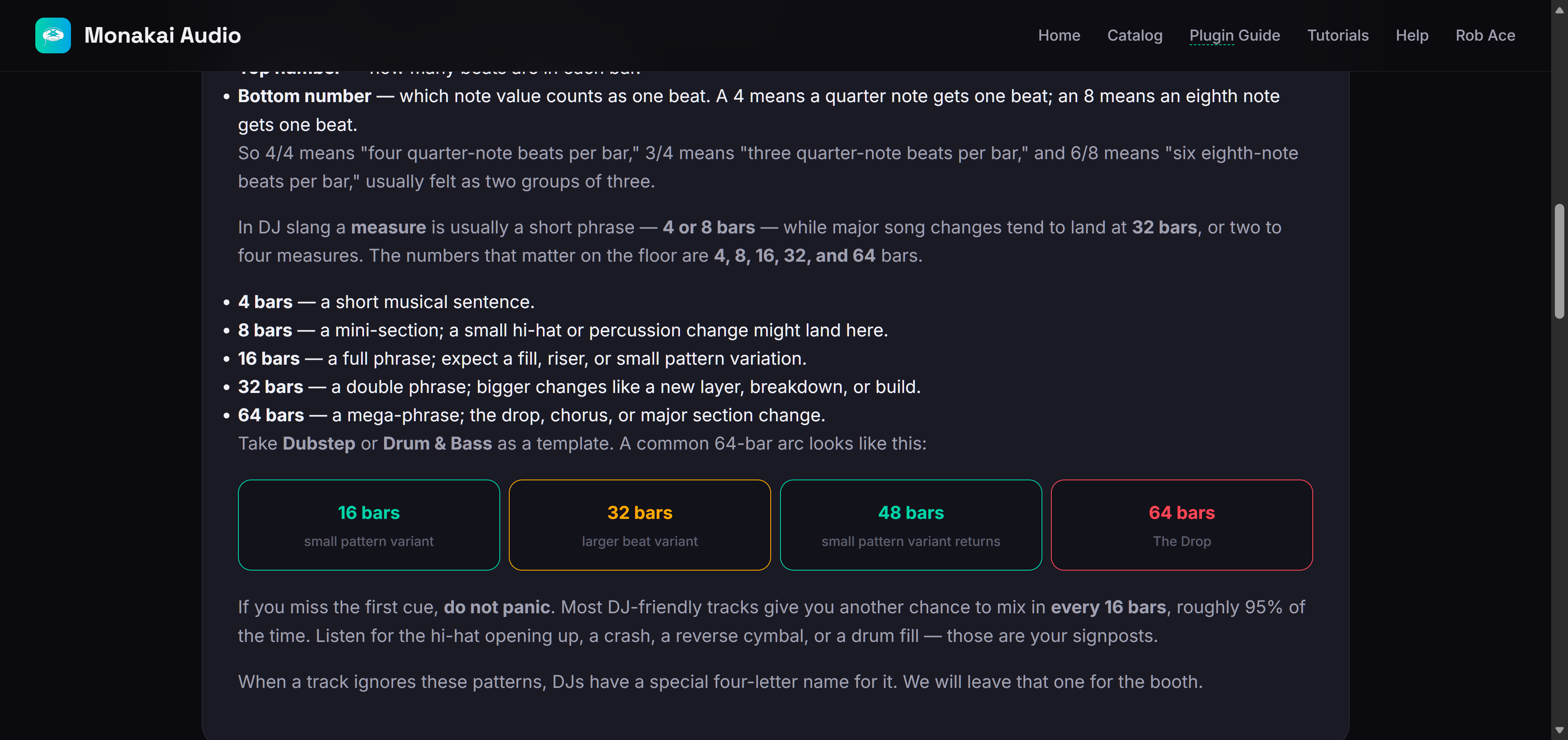1568x740 pixels.
Task: Click the vertical scrollbar thumb
Action: point(1559,261)
